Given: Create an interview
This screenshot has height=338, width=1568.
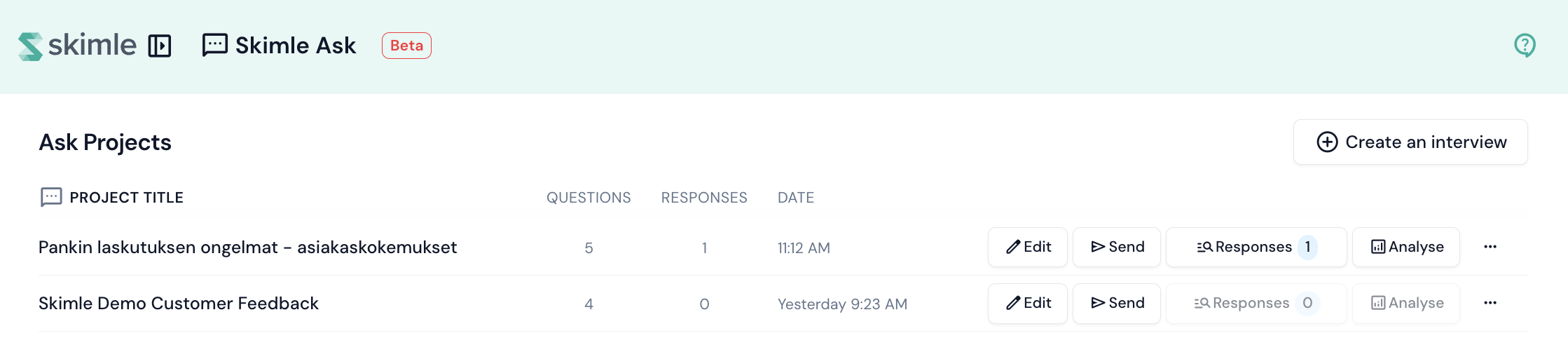Looking at the screenshot, I should click(1410, 142).
